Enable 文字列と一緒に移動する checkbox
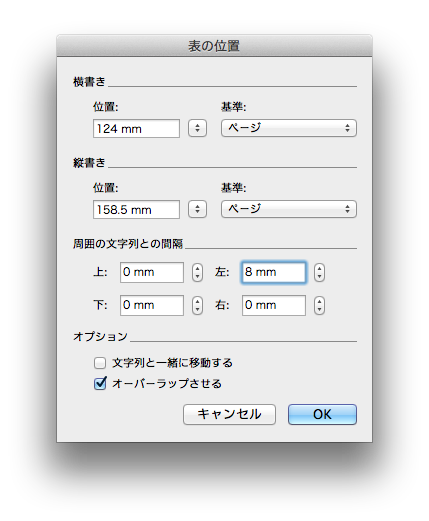The image size is (429, 521). 100,363
